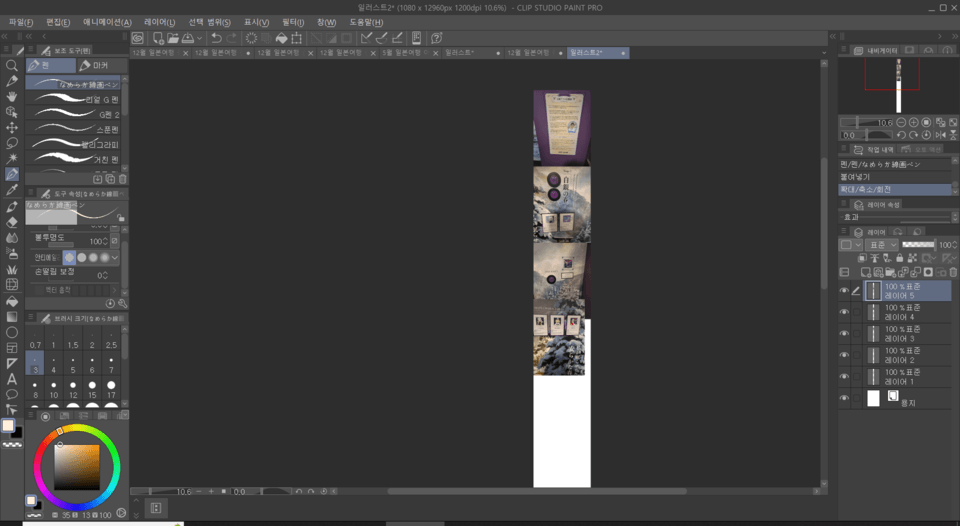Viewport: 960px width, 526px height.
Task: Hide layer 레이어 2 eye icon
Action: (x=844, y=355)
